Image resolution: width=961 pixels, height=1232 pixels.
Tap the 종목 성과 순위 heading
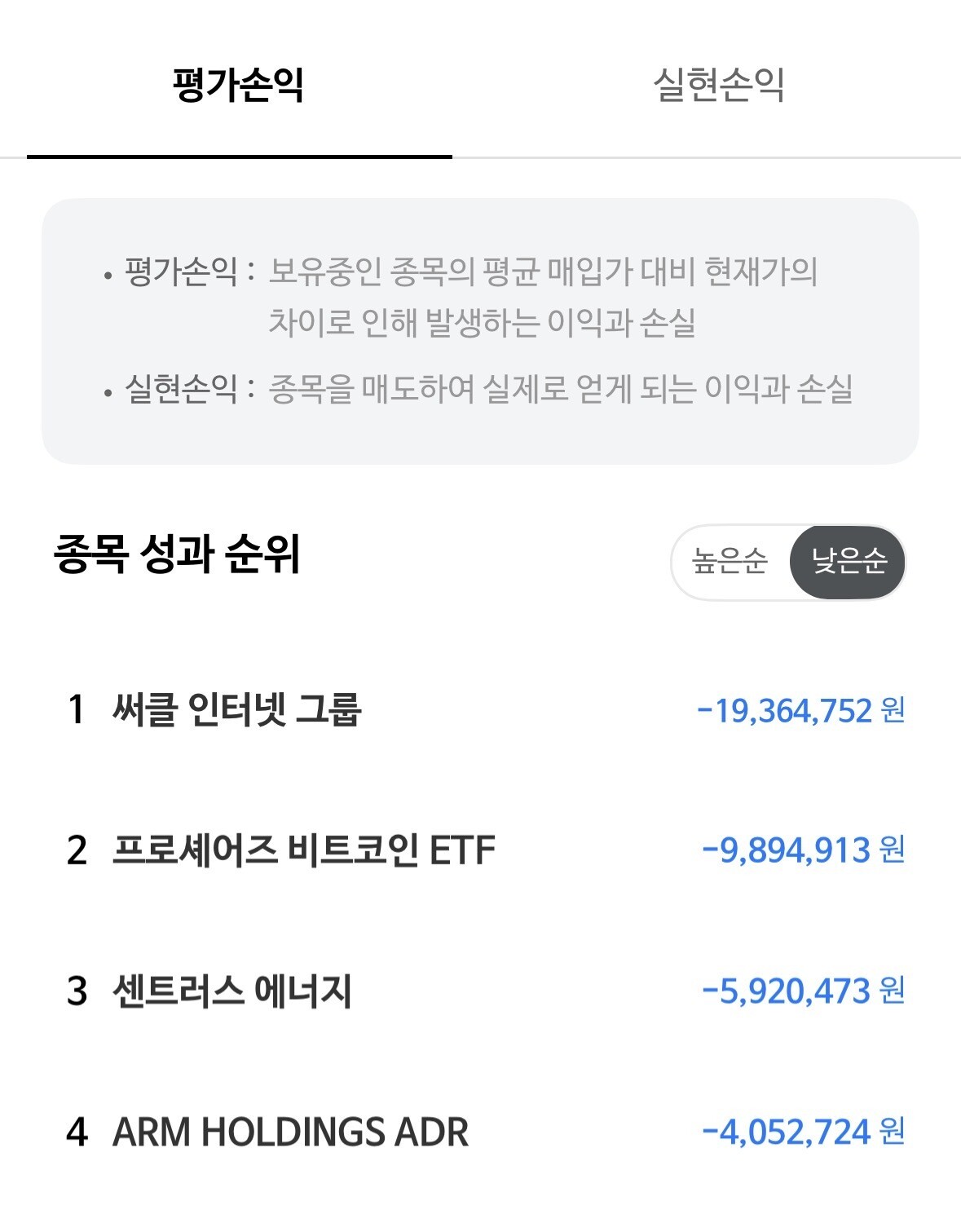pos(177,554)
